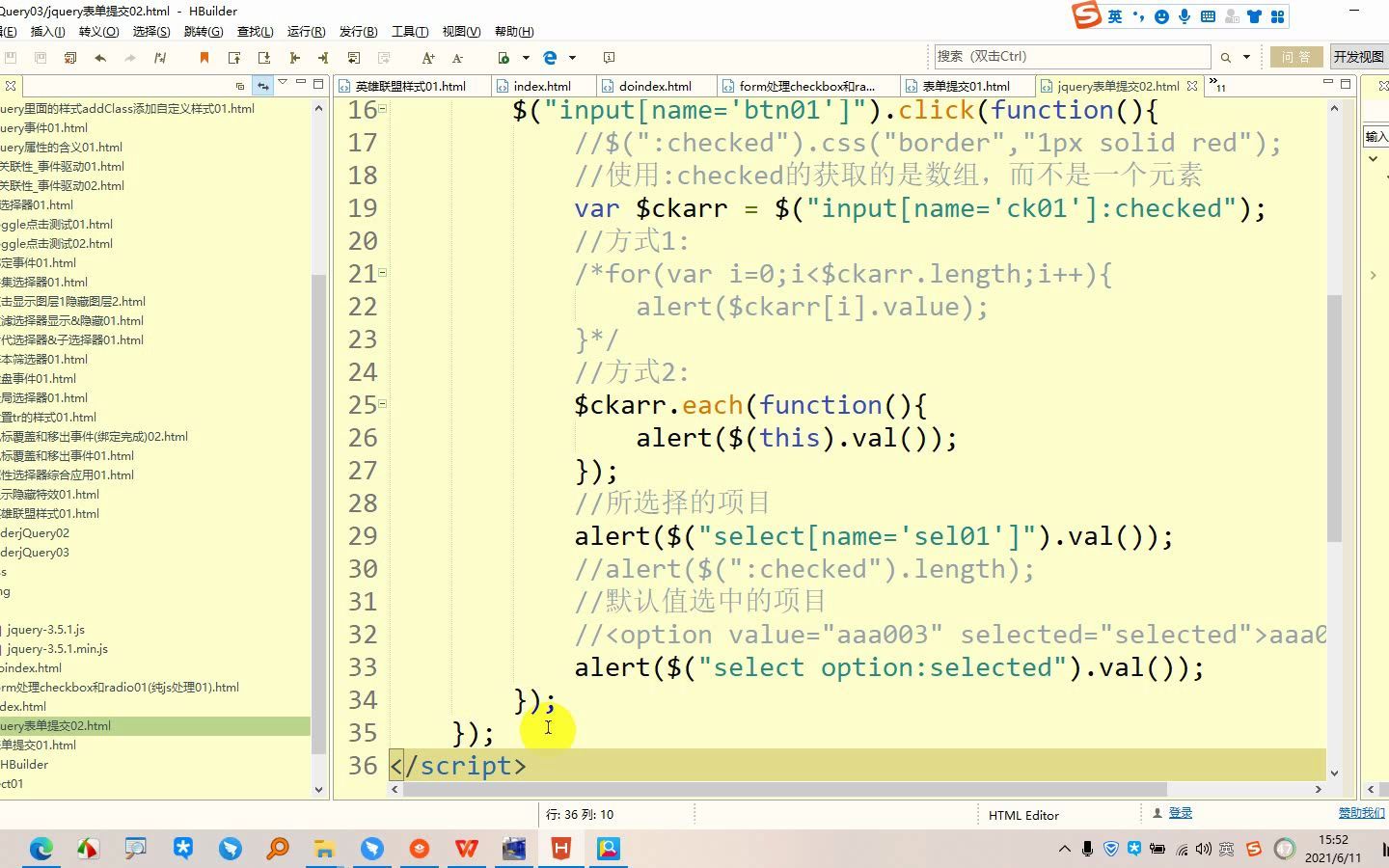Open the 运行 menu

point(305,31)
